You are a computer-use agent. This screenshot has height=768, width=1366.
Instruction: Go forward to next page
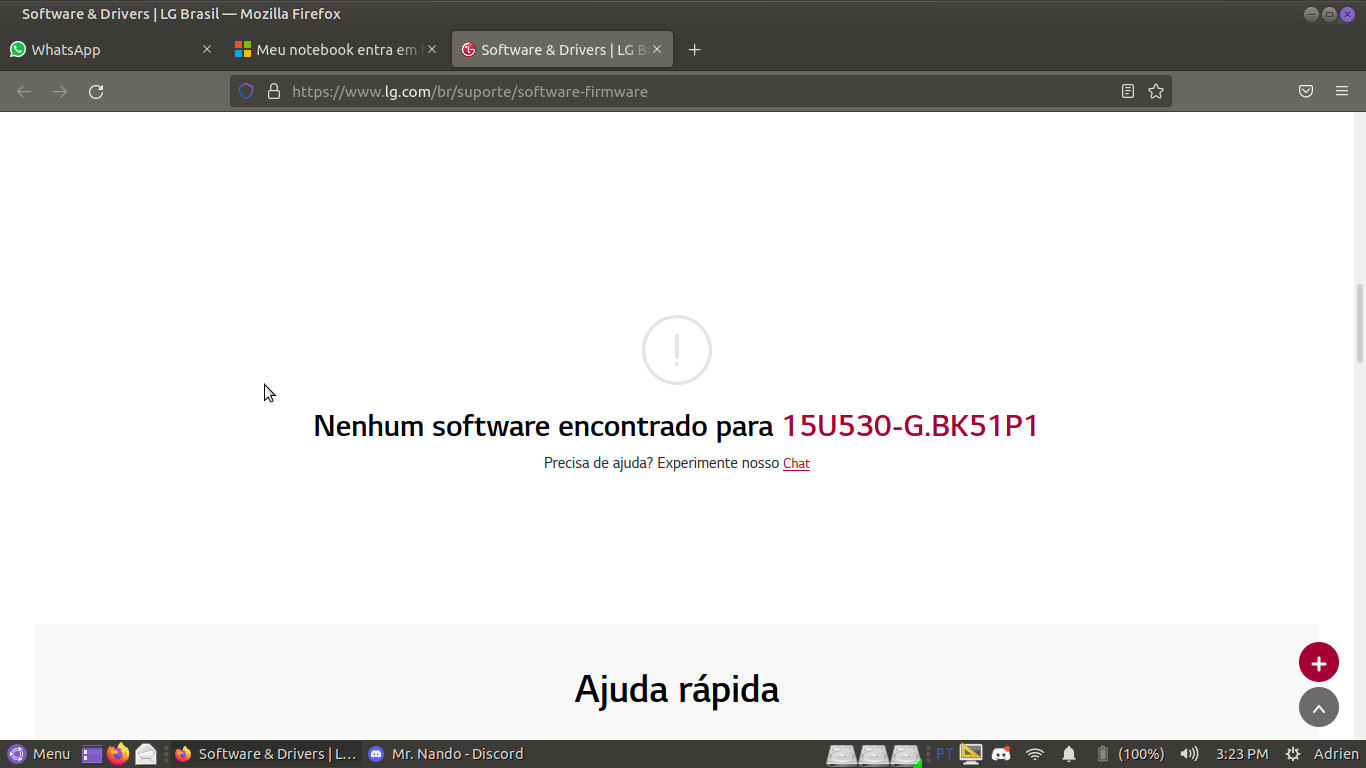[x=60, y=91]
